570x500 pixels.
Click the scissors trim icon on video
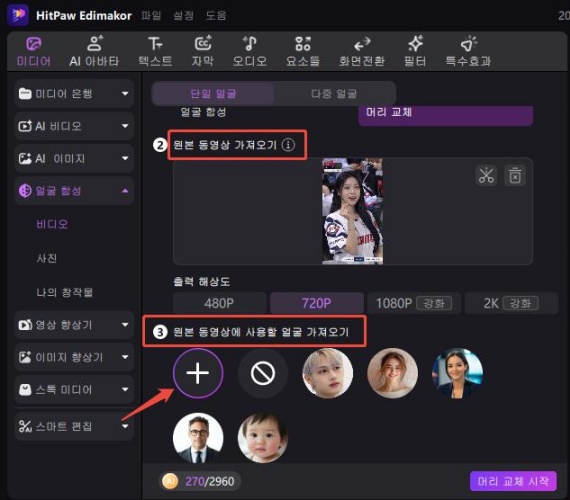point(486,176)
